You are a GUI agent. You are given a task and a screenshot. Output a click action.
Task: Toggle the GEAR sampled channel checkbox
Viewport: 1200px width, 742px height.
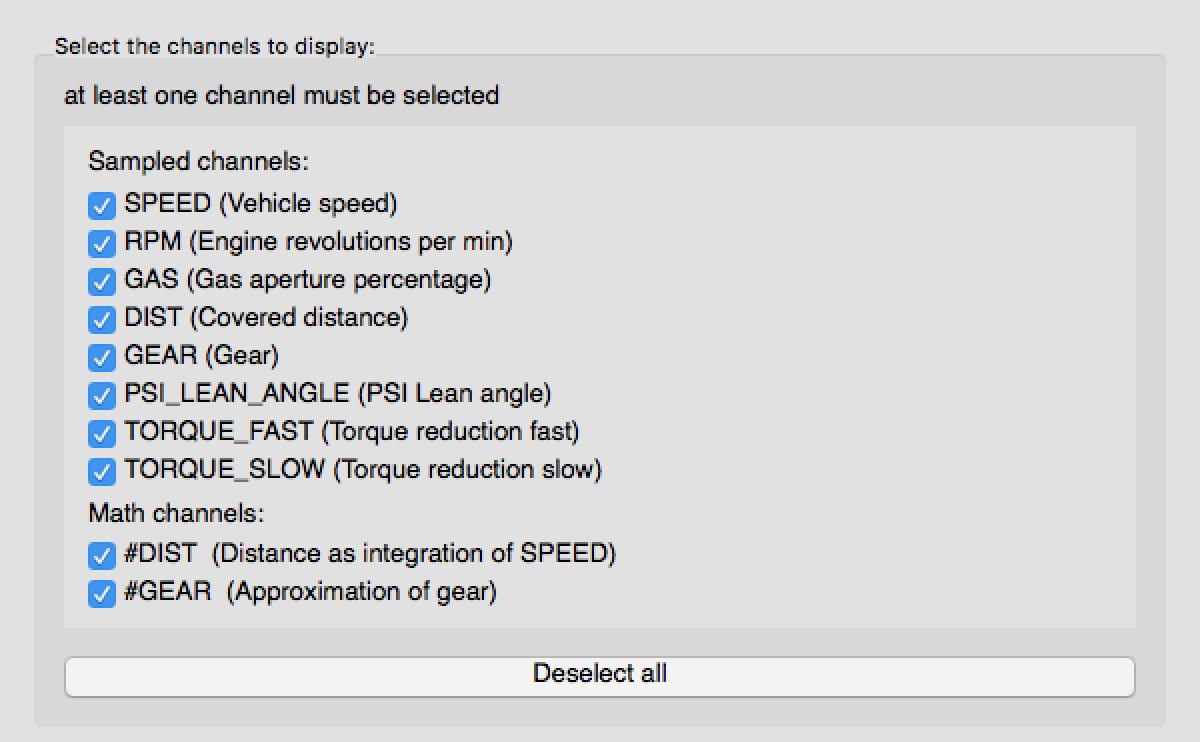point(102,357)
